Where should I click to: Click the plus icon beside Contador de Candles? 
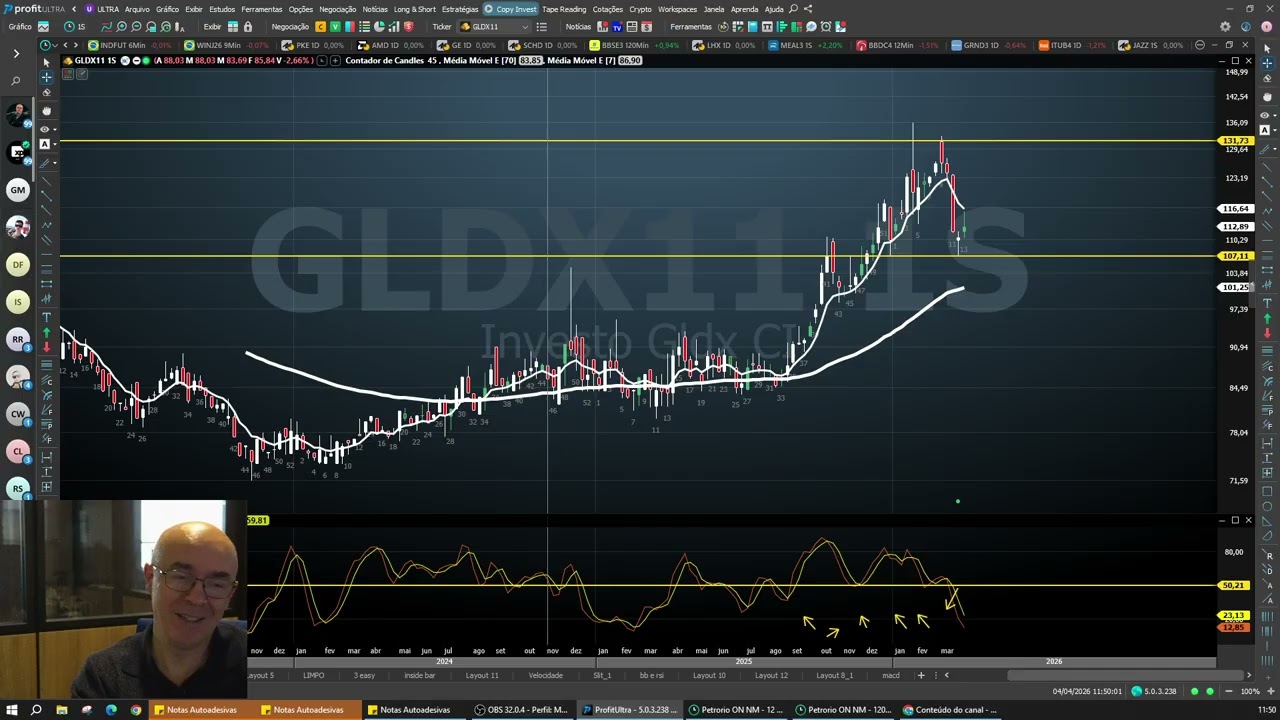point(335,60)
